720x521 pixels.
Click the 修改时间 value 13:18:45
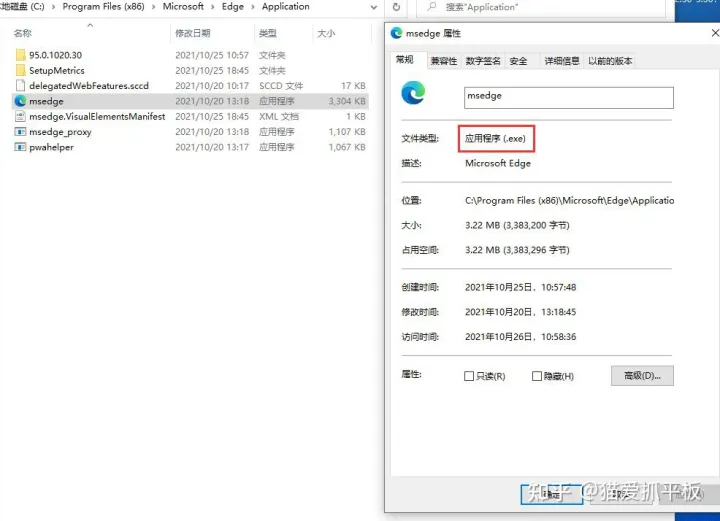(520, 312)
